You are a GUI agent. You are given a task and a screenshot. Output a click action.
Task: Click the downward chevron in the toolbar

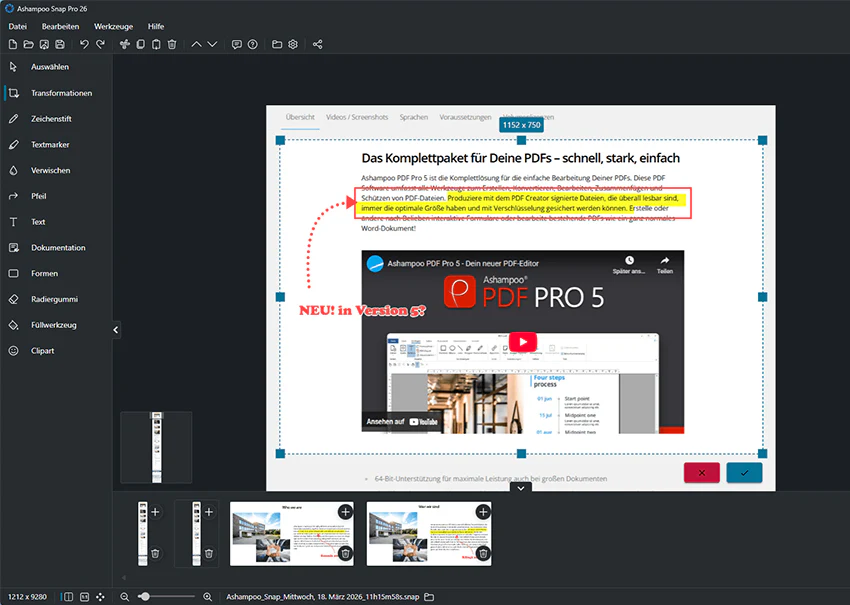pos(212,44)
